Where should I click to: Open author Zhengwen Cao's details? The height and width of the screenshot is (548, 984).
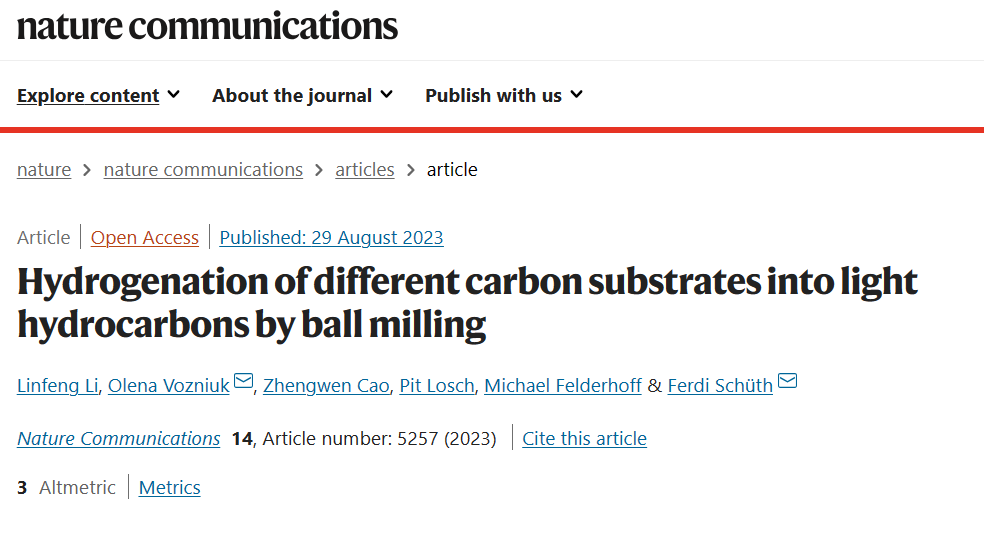(x=326, y=385)
